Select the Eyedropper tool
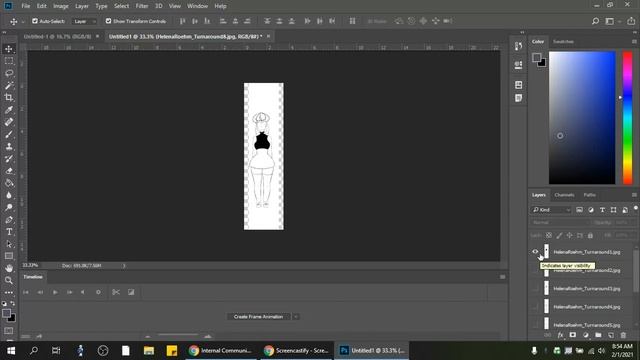The height and width of the screenshot is (360, 640). (9, 110)
